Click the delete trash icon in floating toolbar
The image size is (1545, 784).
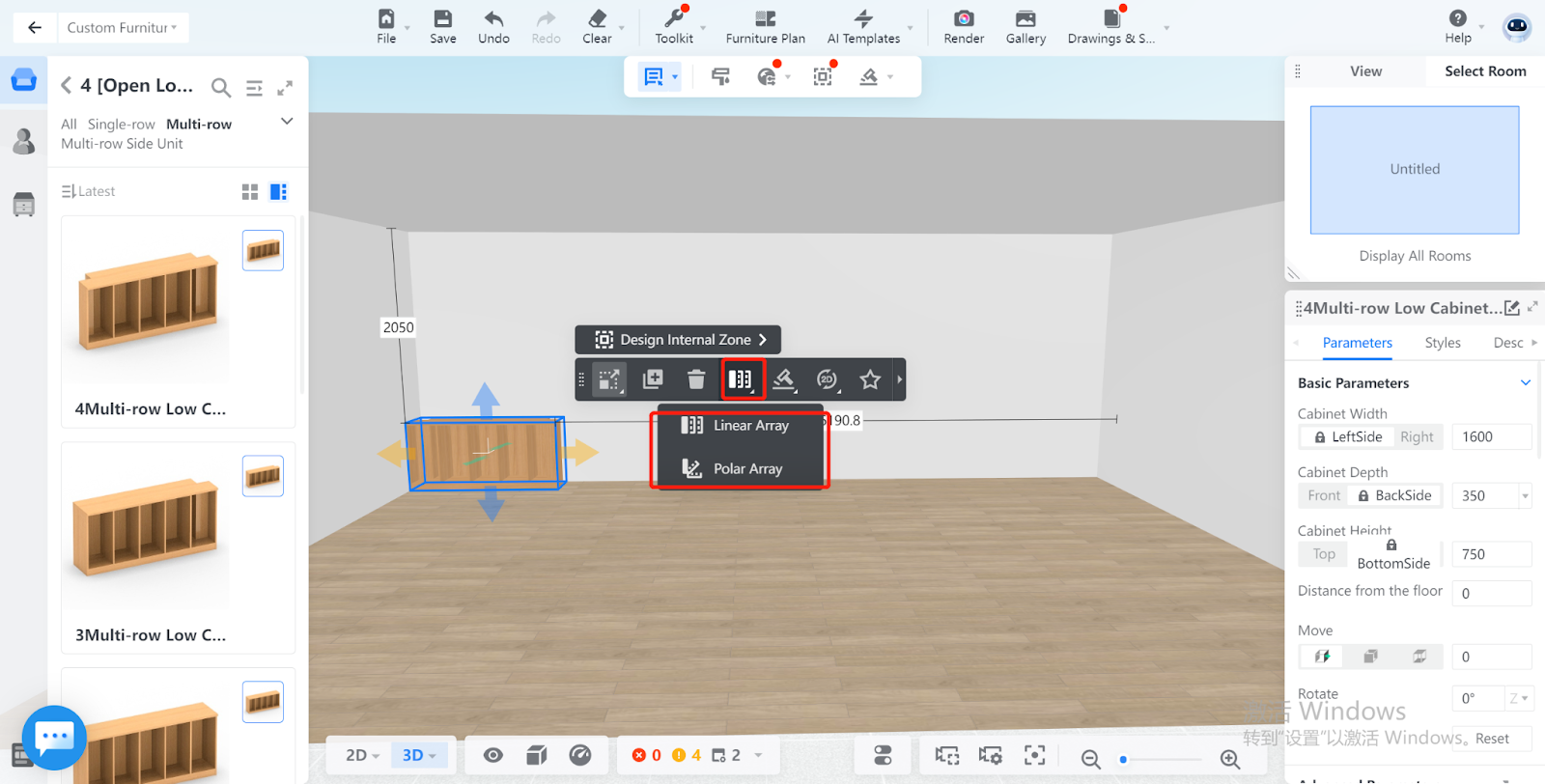coord(696,379)
